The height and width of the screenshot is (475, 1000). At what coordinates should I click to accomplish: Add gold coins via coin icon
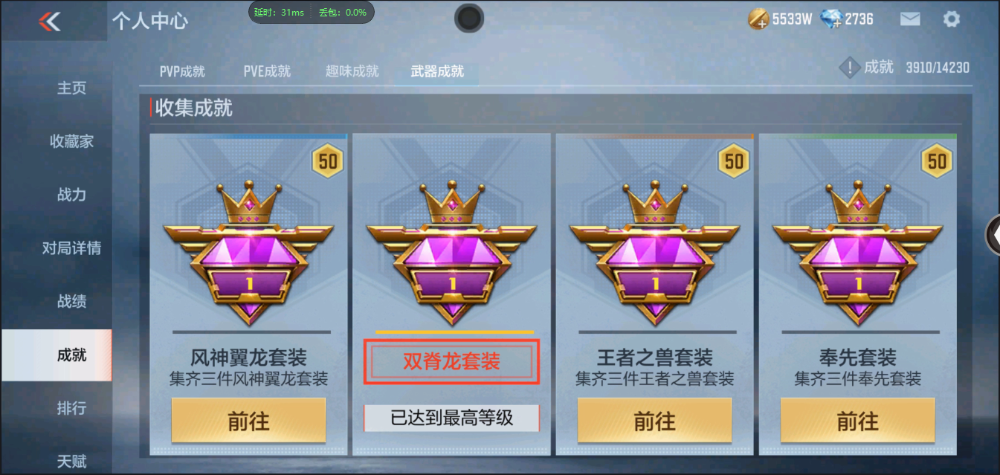click(x=758, y=19)
